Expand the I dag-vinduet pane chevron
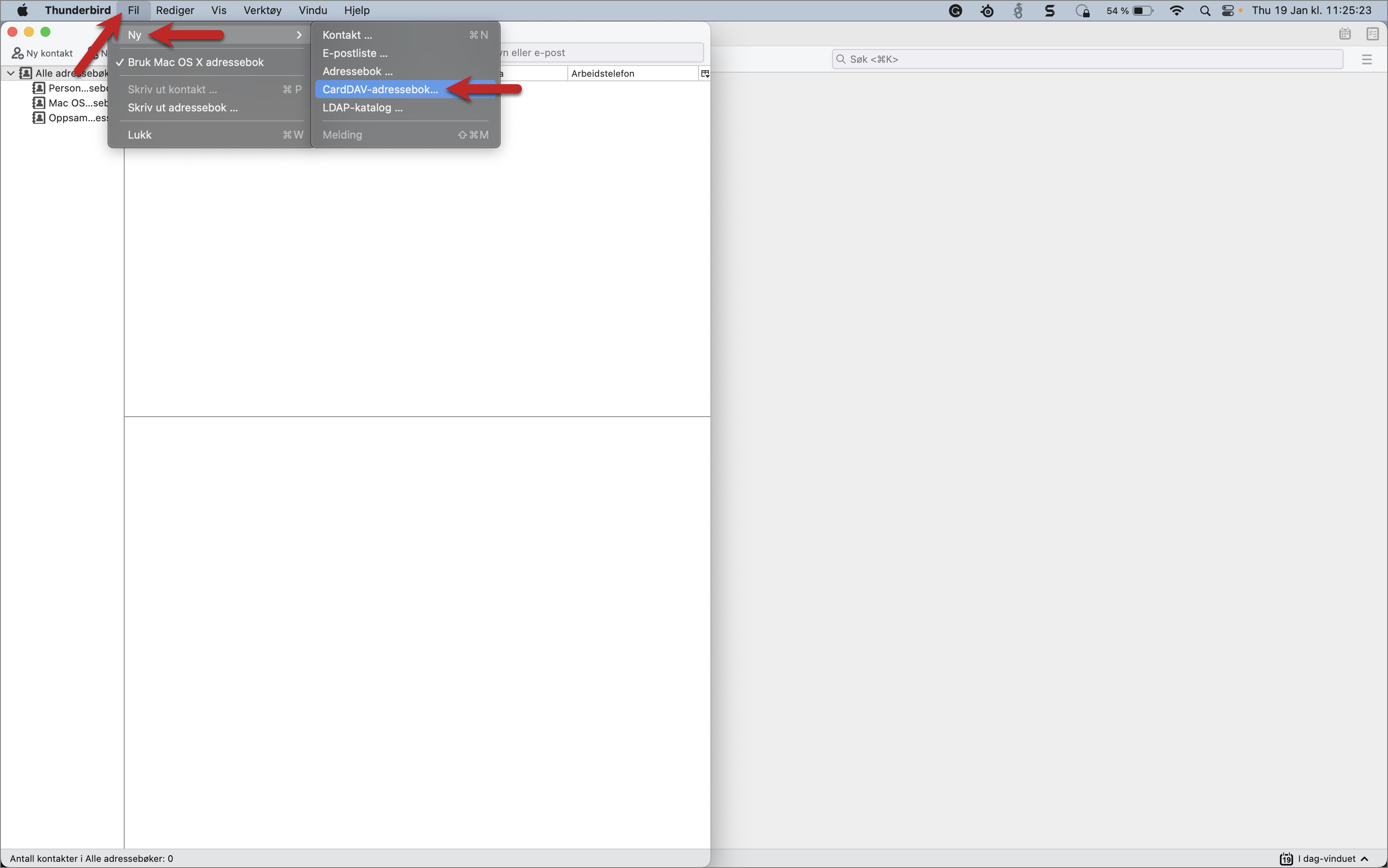This screenshot has height=868, width=1388. point(1365,859)
